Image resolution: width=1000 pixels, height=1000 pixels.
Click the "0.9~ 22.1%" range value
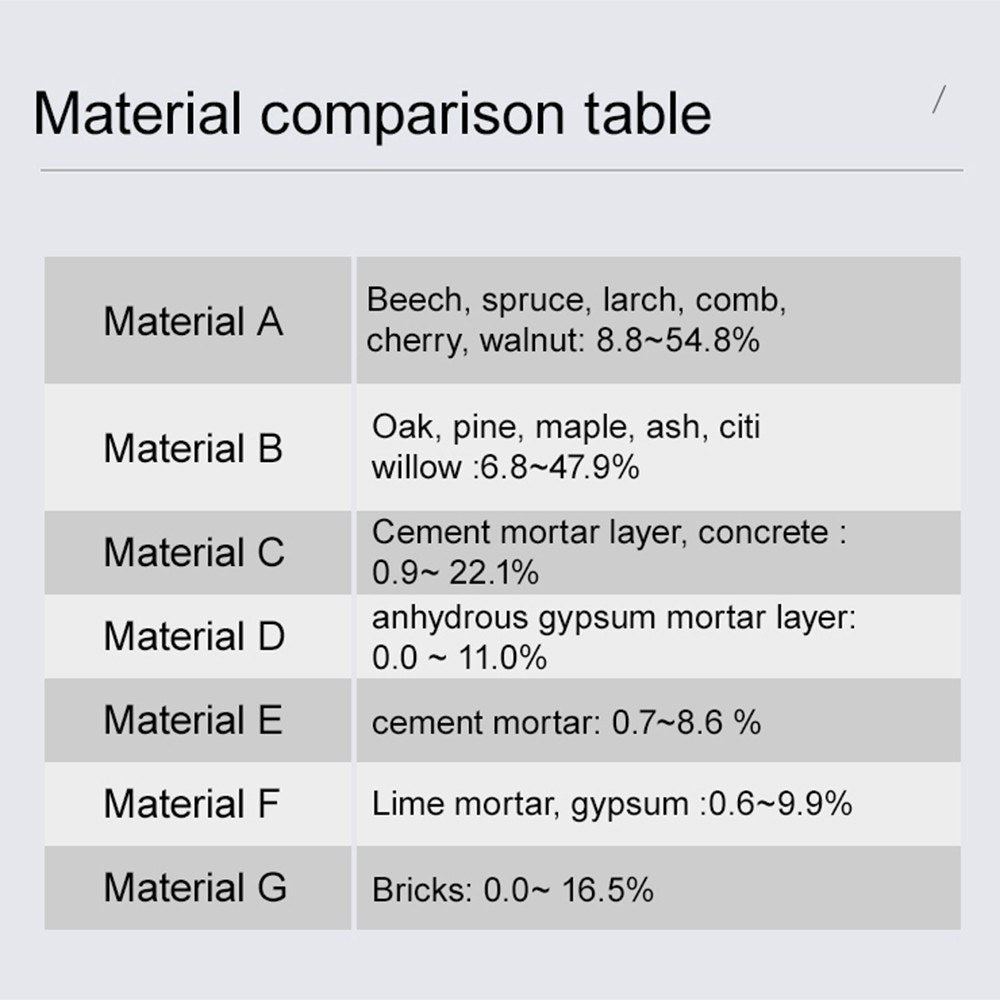(455, 573)
